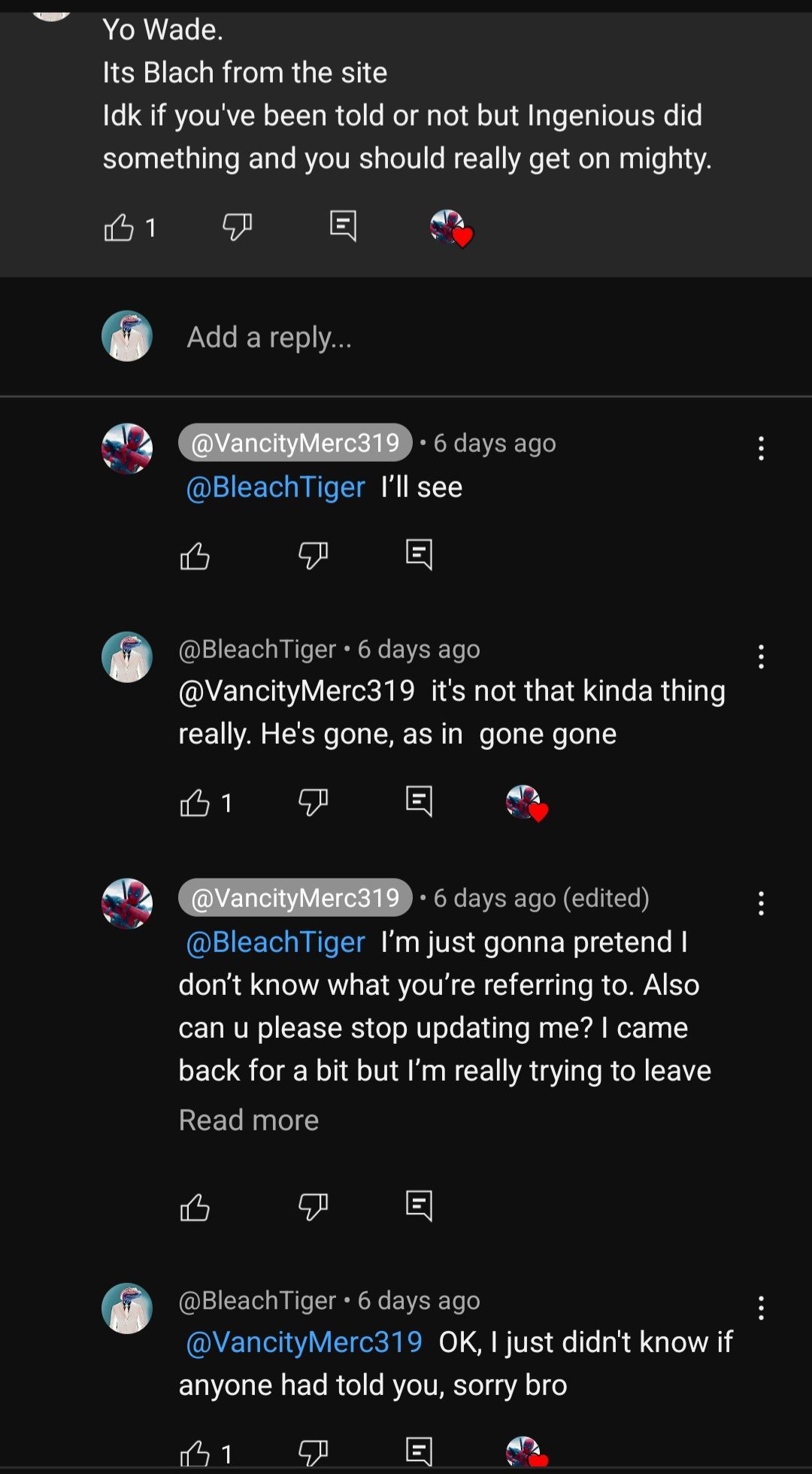Open BleachTiger's avatar on "gone gone" reply

[127, 657]
